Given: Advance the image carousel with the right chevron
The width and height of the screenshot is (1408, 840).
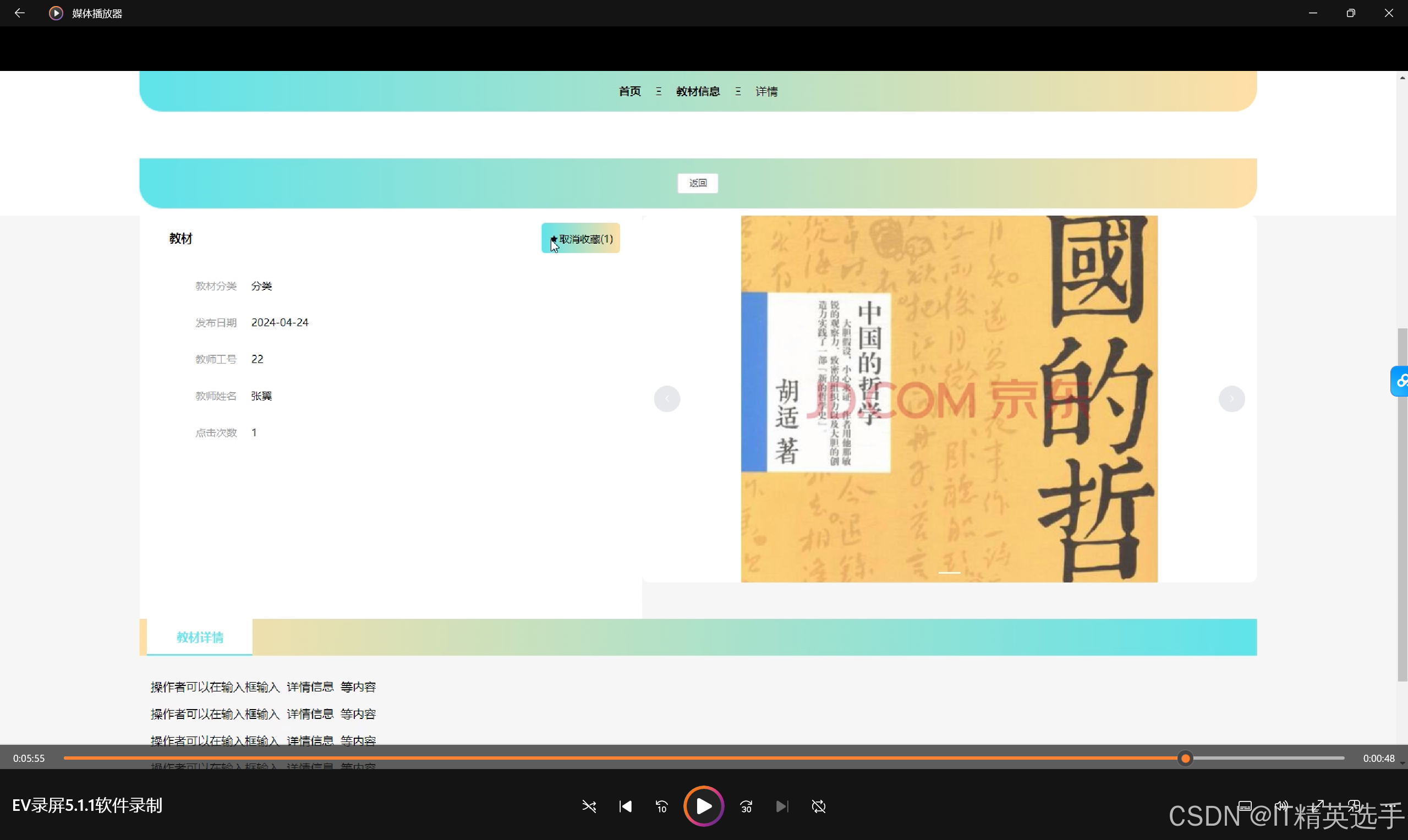Looking at the screenshot, I should [x=1232, y=398].
